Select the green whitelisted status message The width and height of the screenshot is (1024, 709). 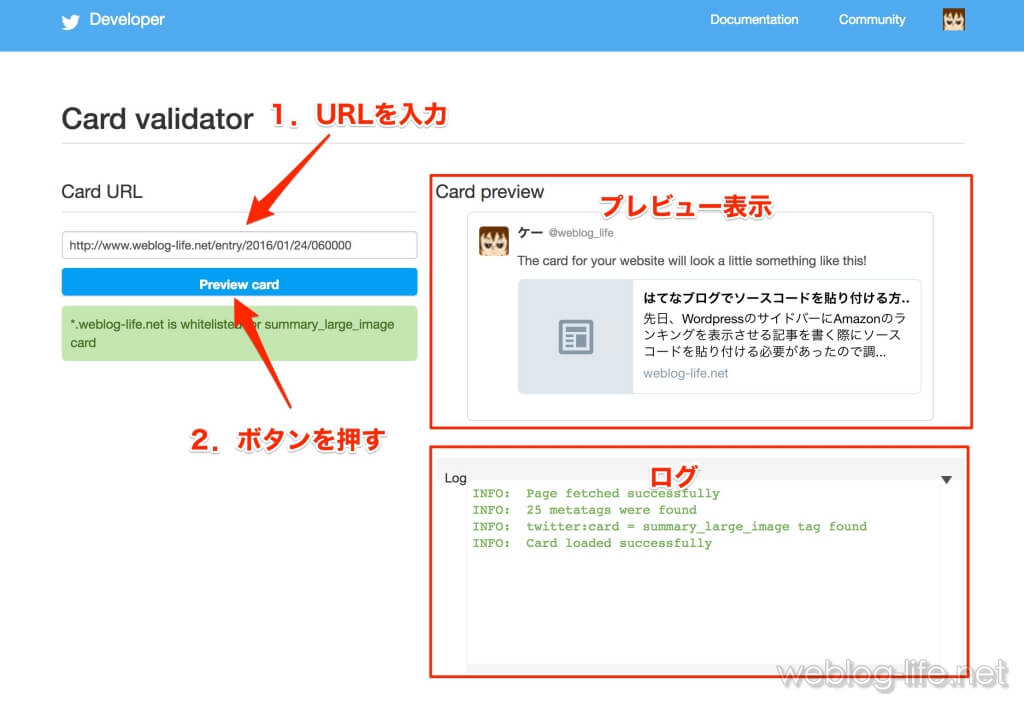click(x=239, y=333)
